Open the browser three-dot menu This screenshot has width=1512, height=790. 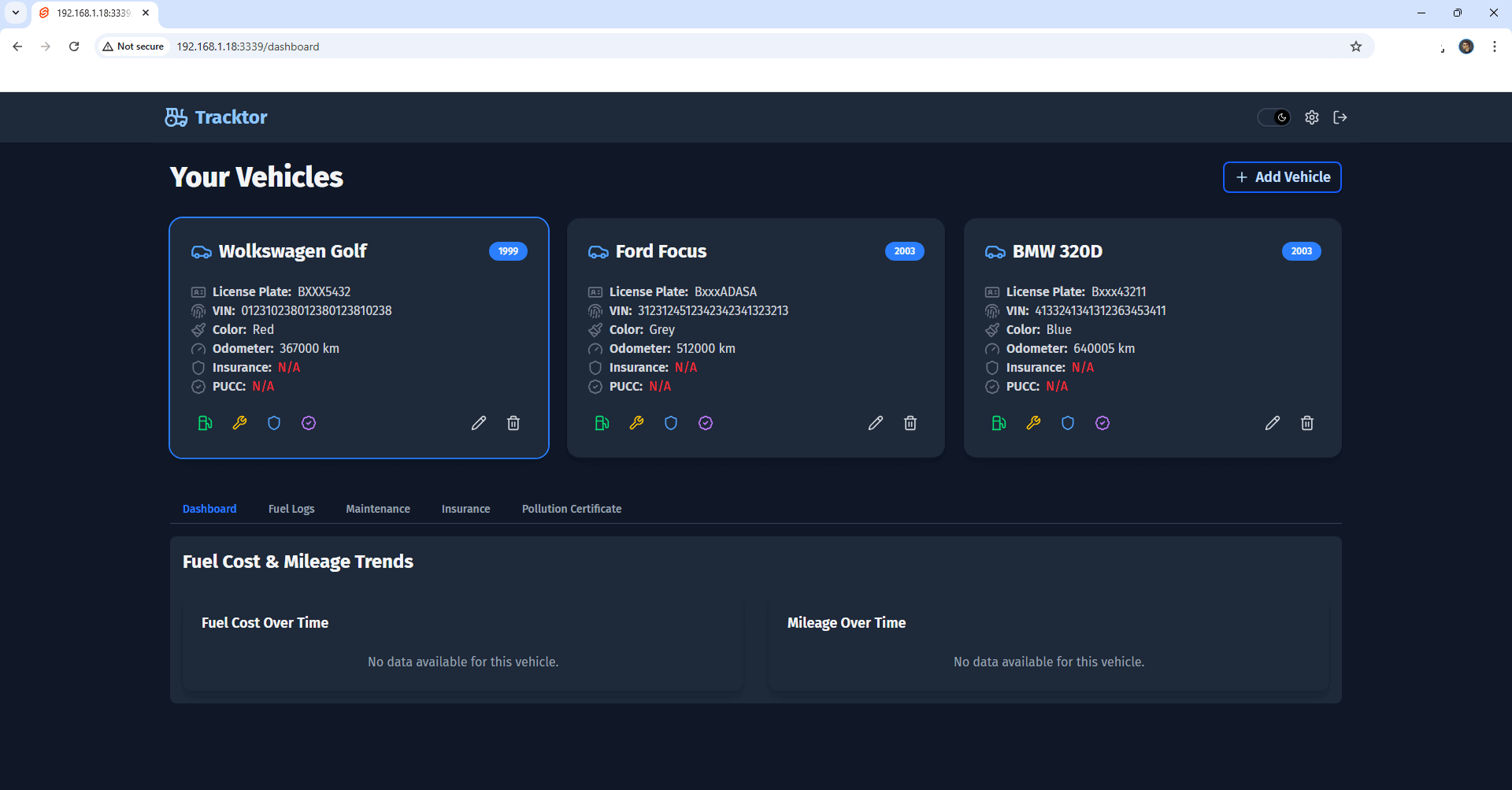1495,46
